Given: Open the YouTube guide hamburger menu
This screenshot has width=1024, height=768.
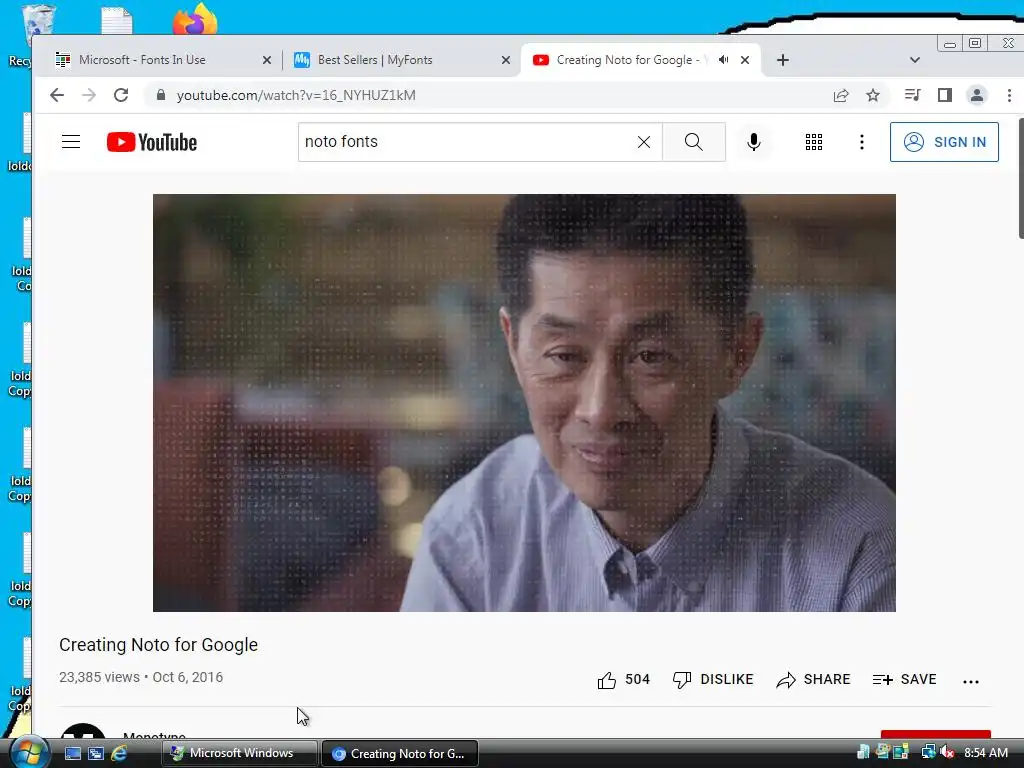Looking at the screenshot, I should pyautogui.click(x=71, y=142).
